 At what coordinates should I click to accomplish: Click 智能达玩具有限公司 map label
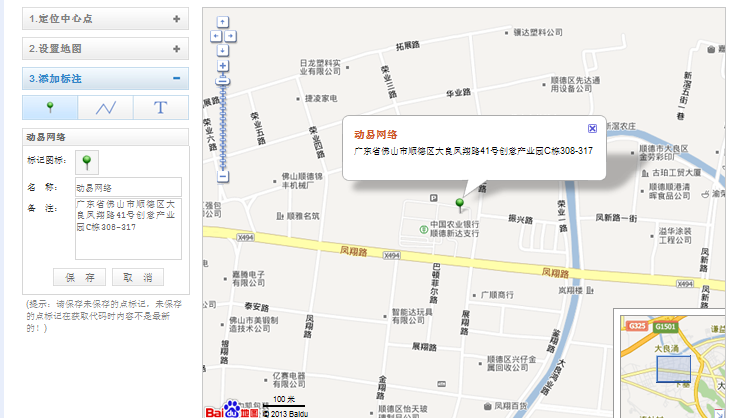click(412, 316)
